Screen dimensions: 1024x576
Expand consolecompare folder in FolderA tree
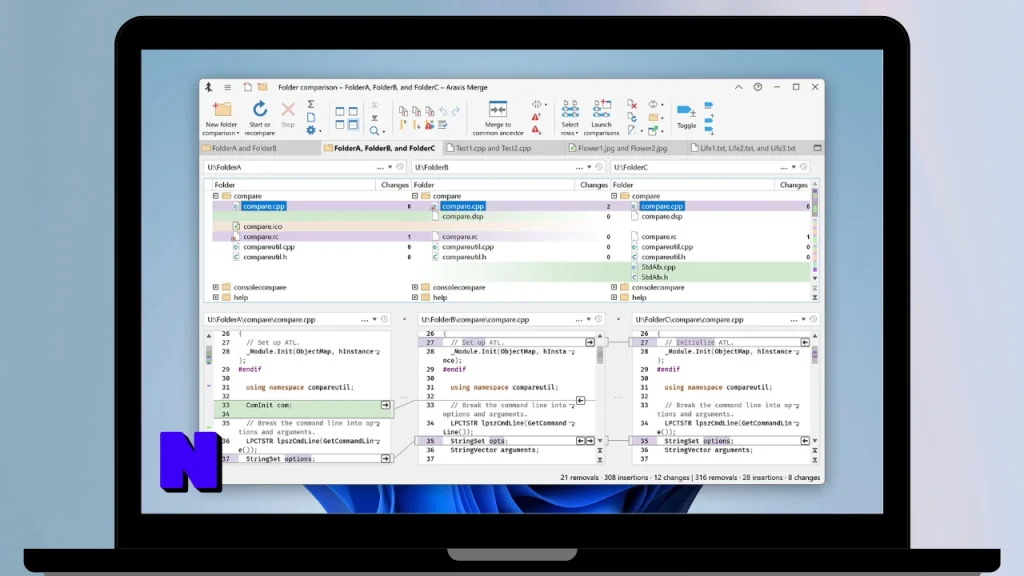click(216, 287)
